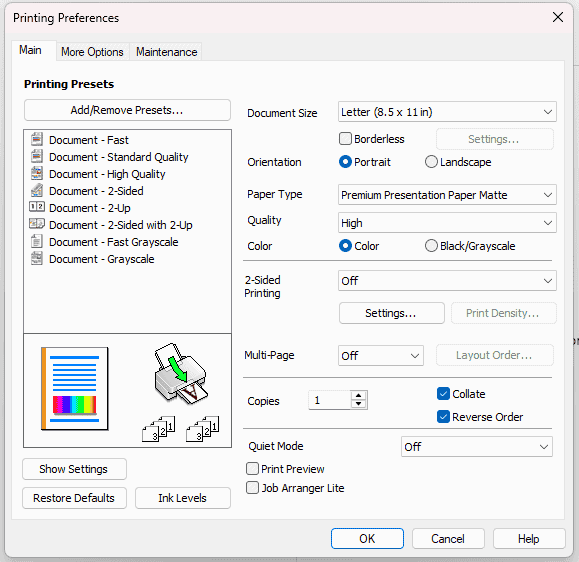Select the Color radio button
The image size is (579, 562).
[345, 246]
